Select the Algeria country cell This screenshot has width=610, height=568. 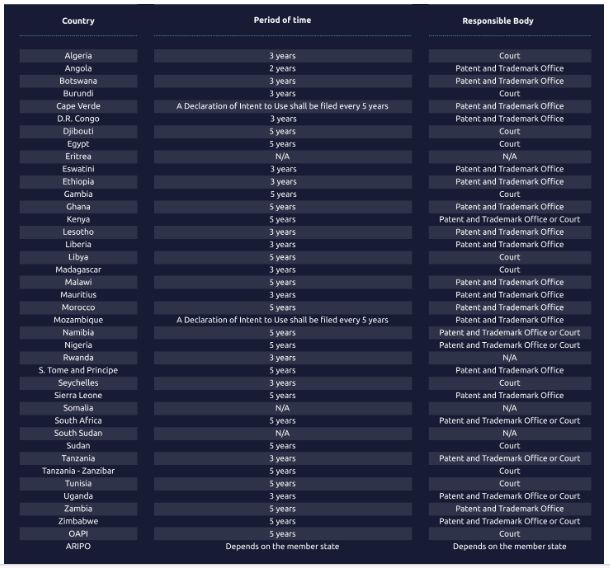[78, 56]
